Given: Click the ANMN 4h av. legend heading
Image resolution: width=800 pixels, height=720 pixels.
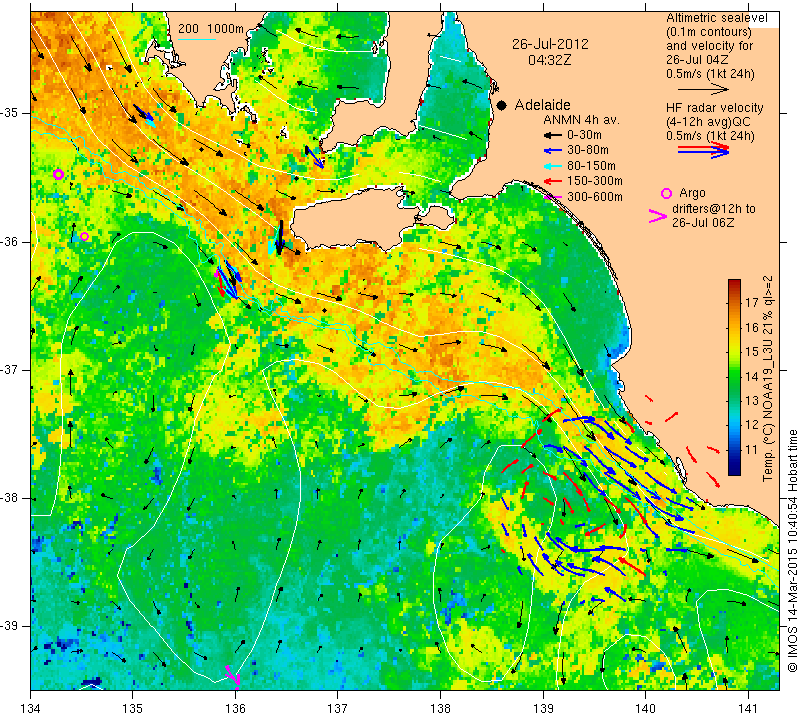Looking at the screenshot, I should (x=581, y=120).
